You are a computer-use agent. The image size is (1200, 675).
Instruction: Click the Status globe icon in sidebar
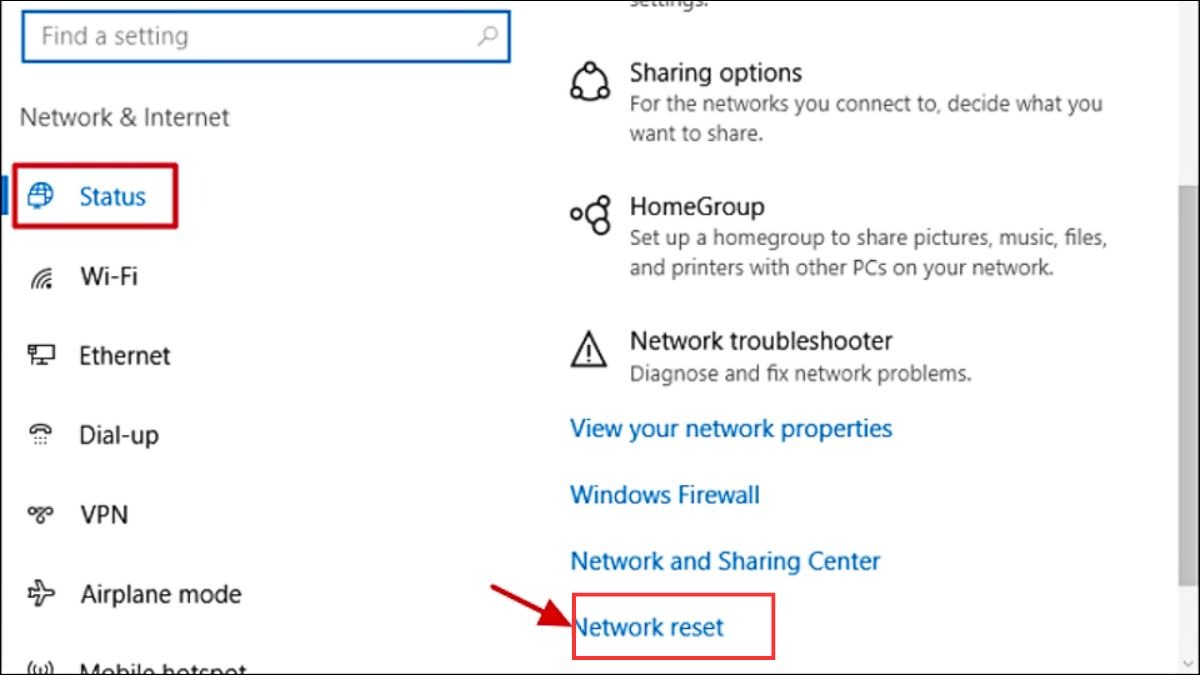(41, 196)
